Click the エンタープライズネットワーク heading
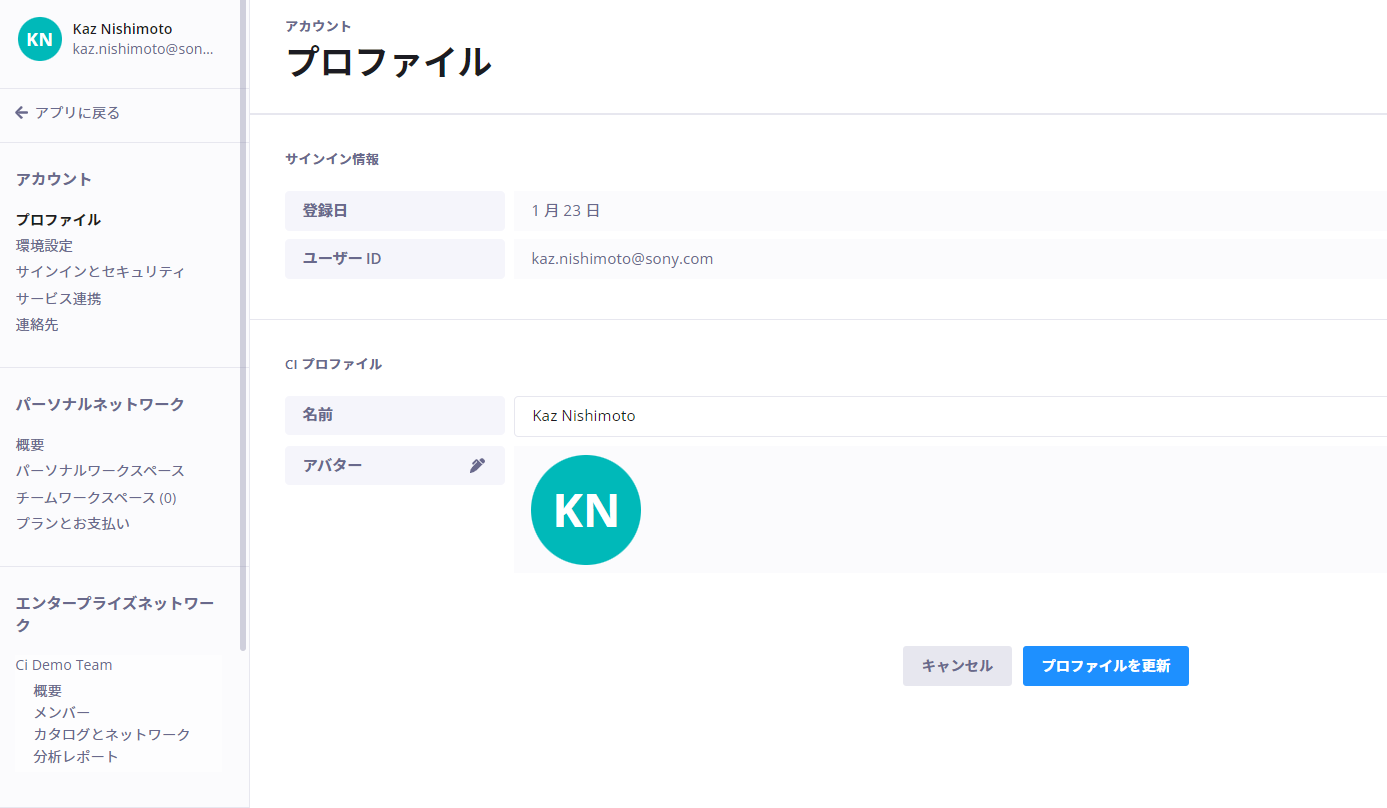The width and height of the screenshot is (1387, 808). pyautogui.click(x=115, y=615)
